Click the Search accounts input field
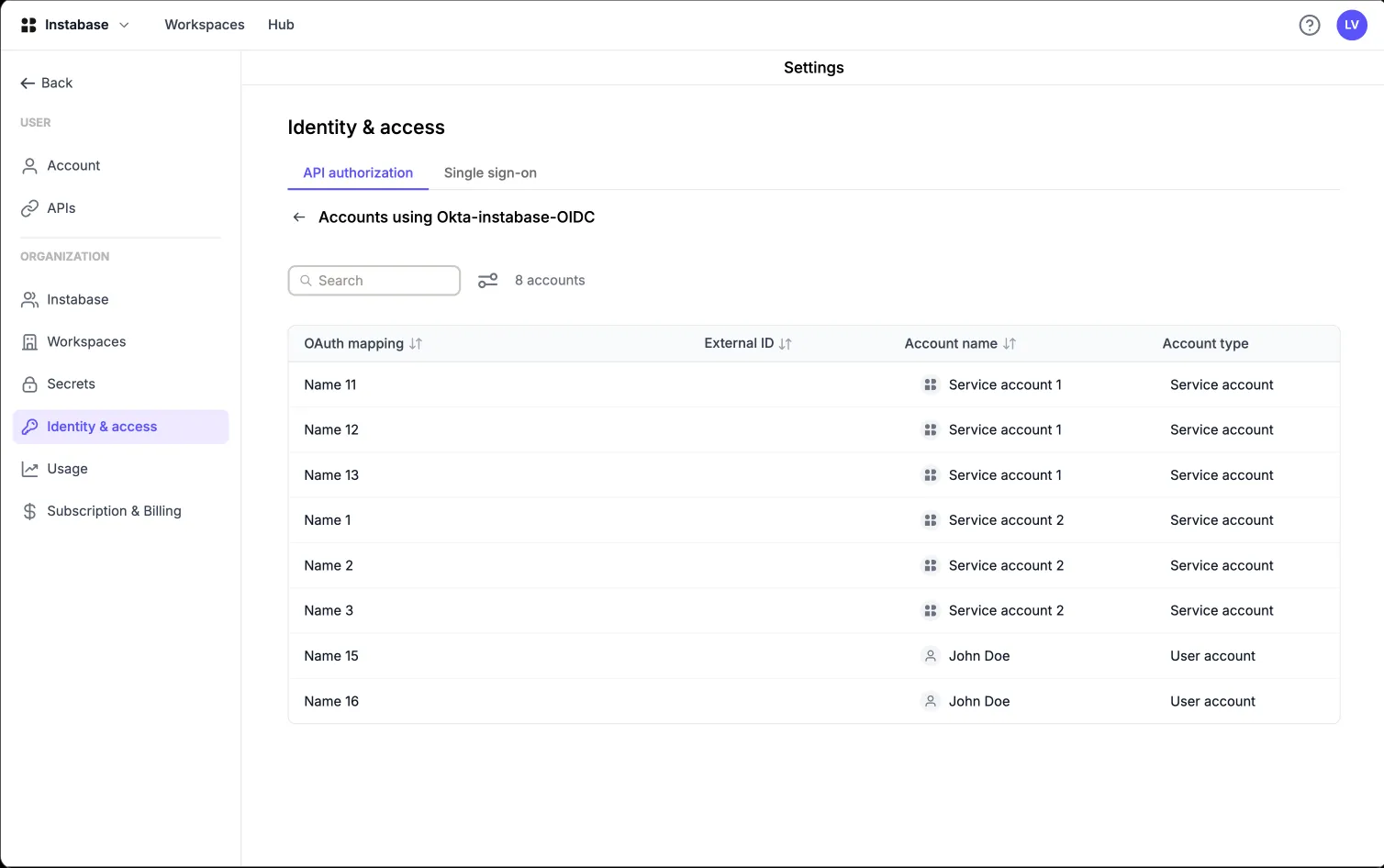 point(374,281)
